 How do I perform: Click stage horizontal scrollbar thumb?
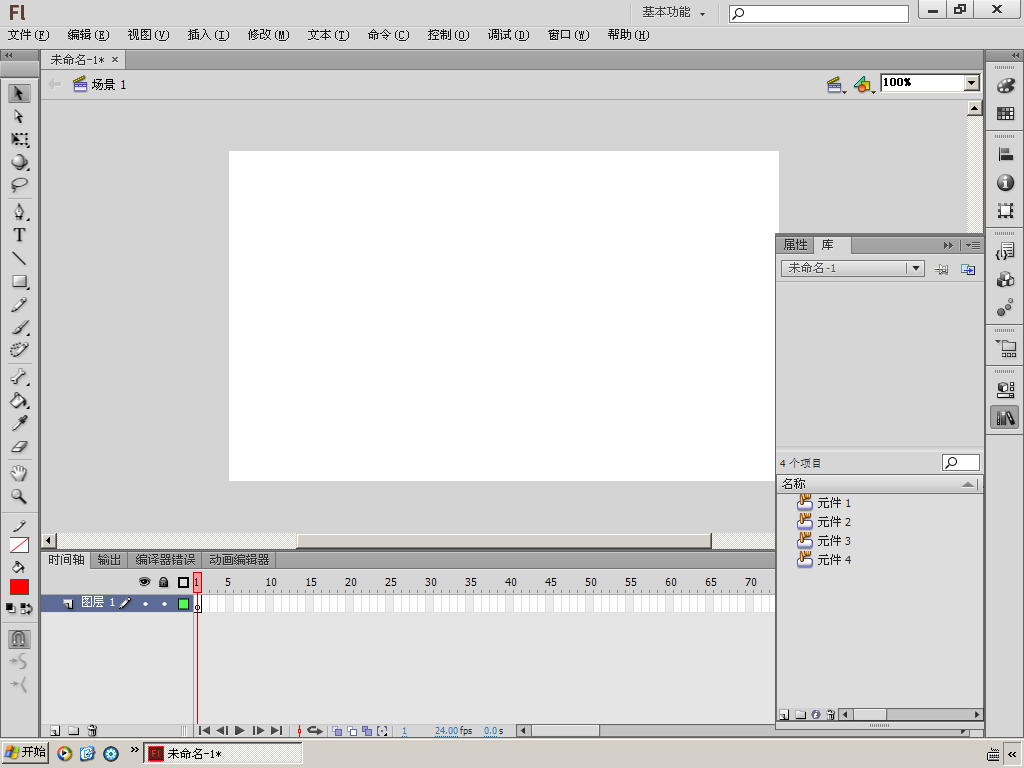click(x=504, y=541)
